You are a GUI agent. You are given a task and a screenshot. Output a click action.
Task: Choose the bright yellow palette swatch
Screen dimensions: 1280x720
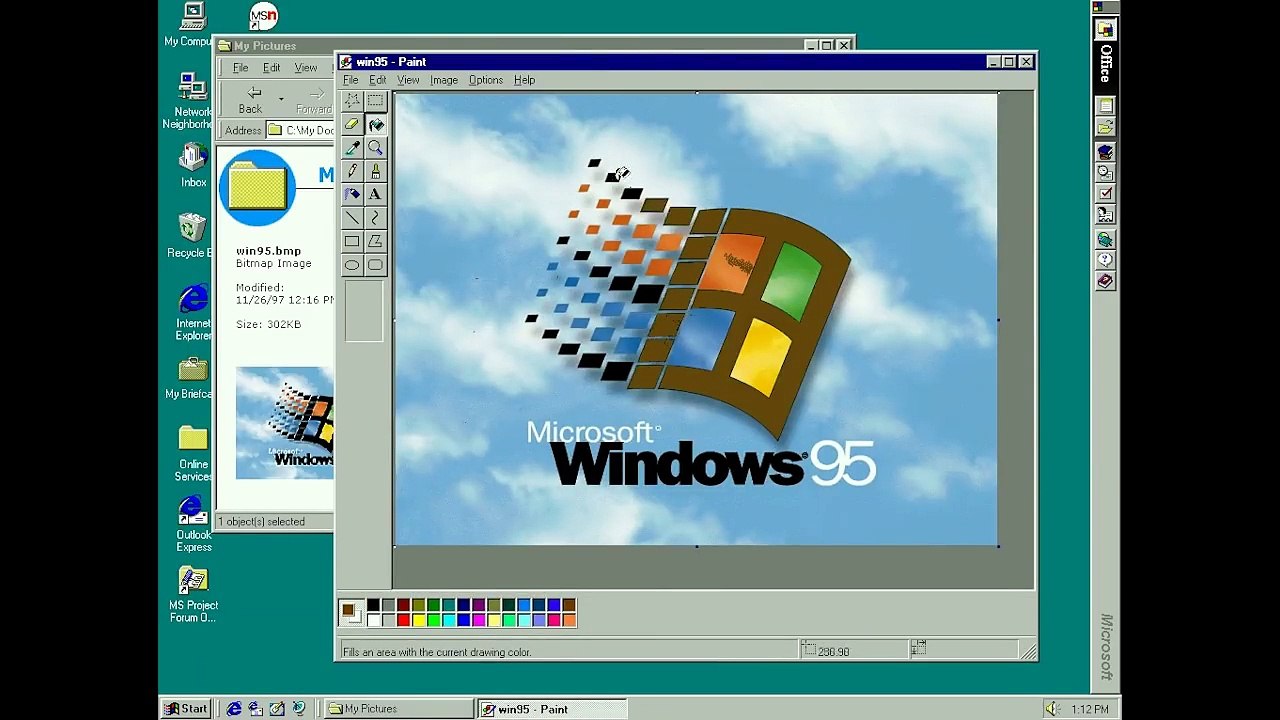(x=418, y=620)
